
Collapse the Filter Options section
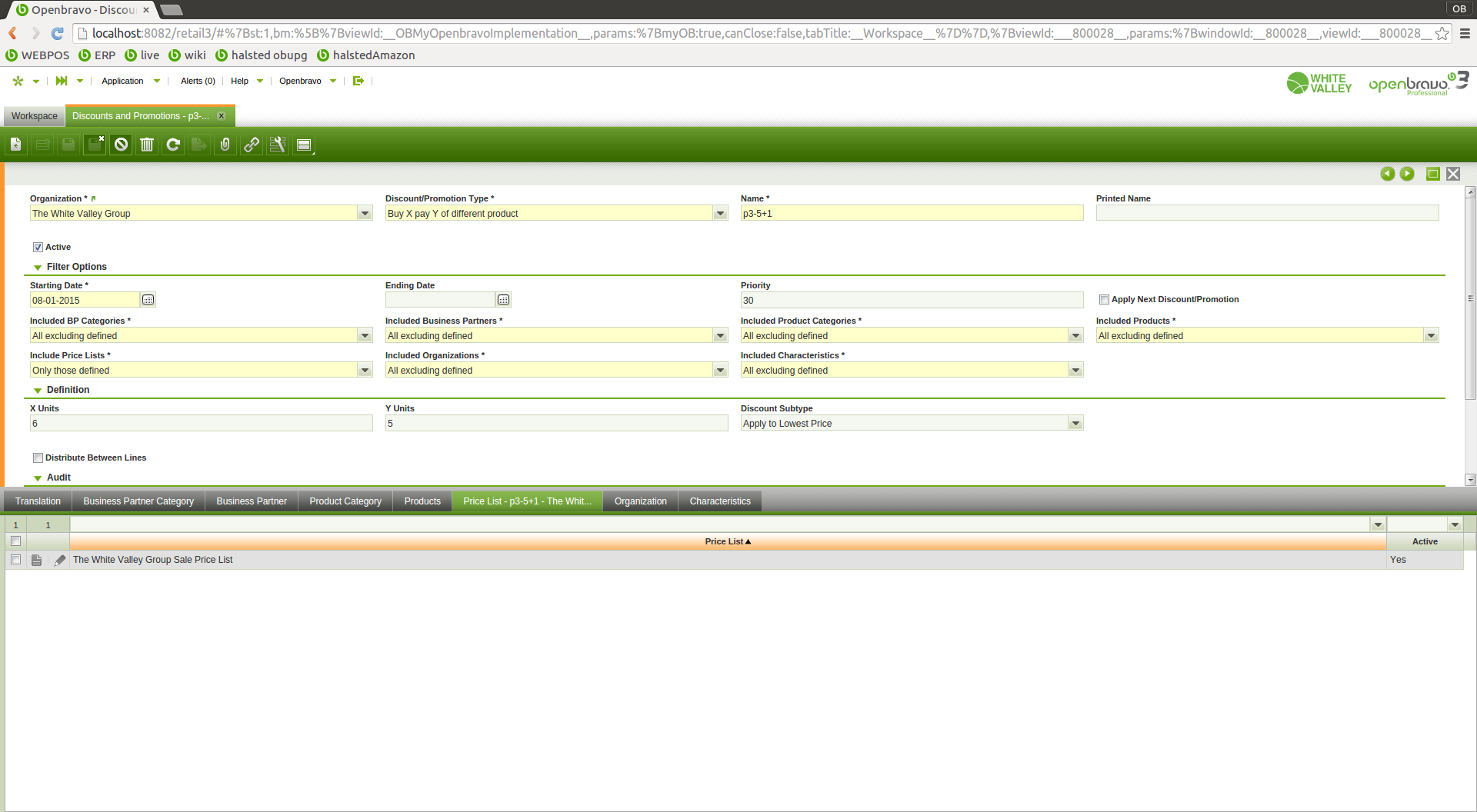[x=38, y=268]
